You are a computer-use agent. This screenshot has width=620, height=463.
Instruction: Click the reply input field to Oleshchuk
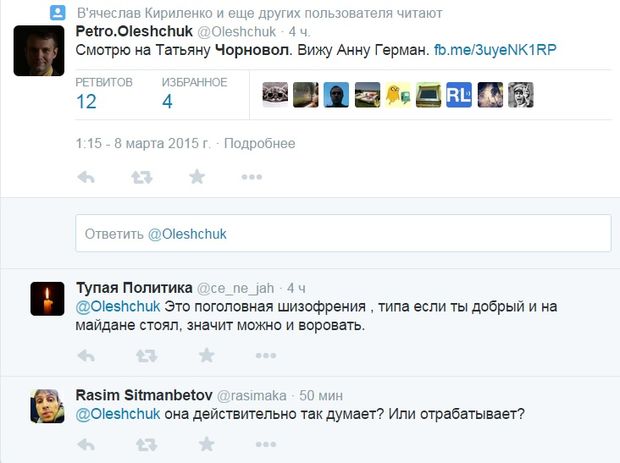[343, 234]
